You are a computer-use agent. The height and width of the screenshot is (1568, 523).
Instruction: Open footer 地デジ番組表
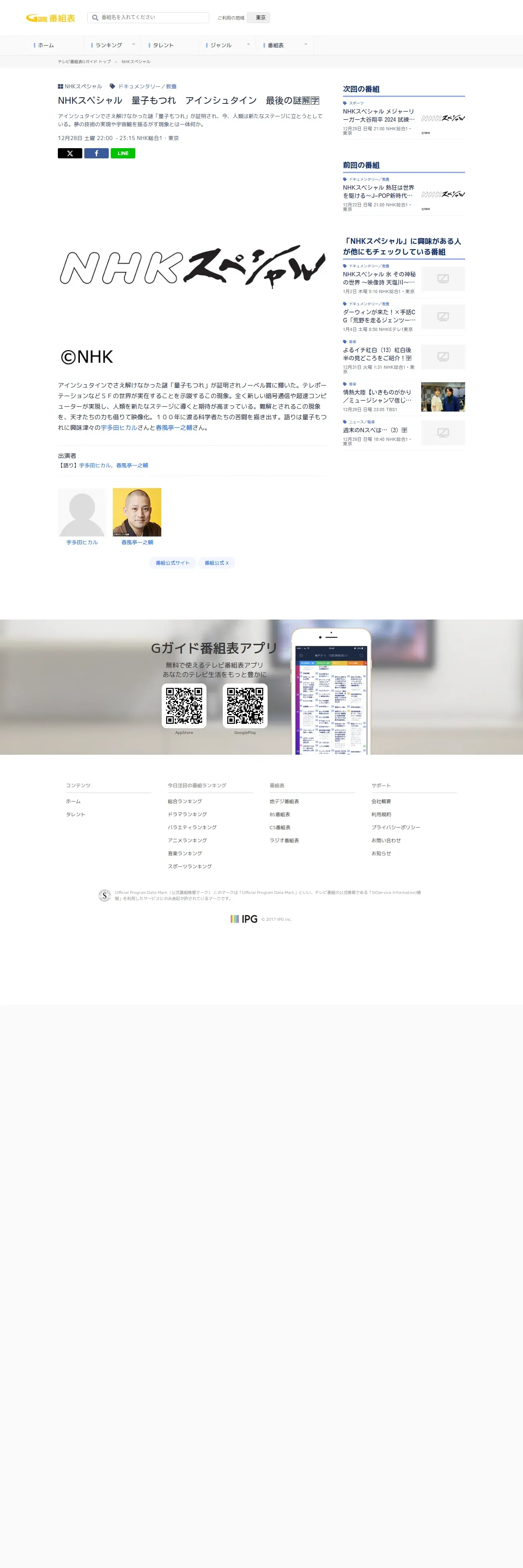click(x=284, y=802)
